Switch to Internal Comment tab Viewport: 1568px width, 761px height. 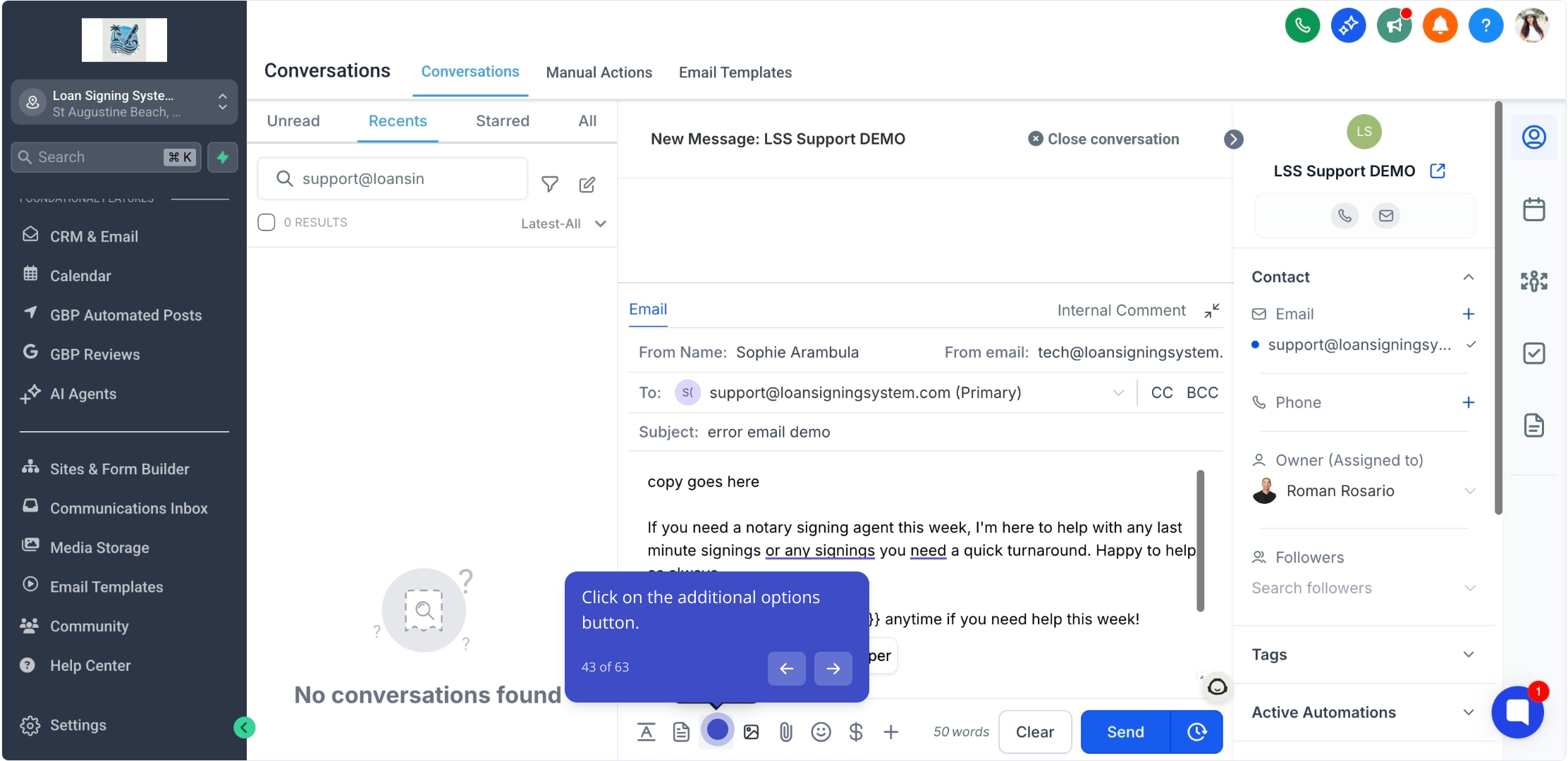tap(1121, 311)
